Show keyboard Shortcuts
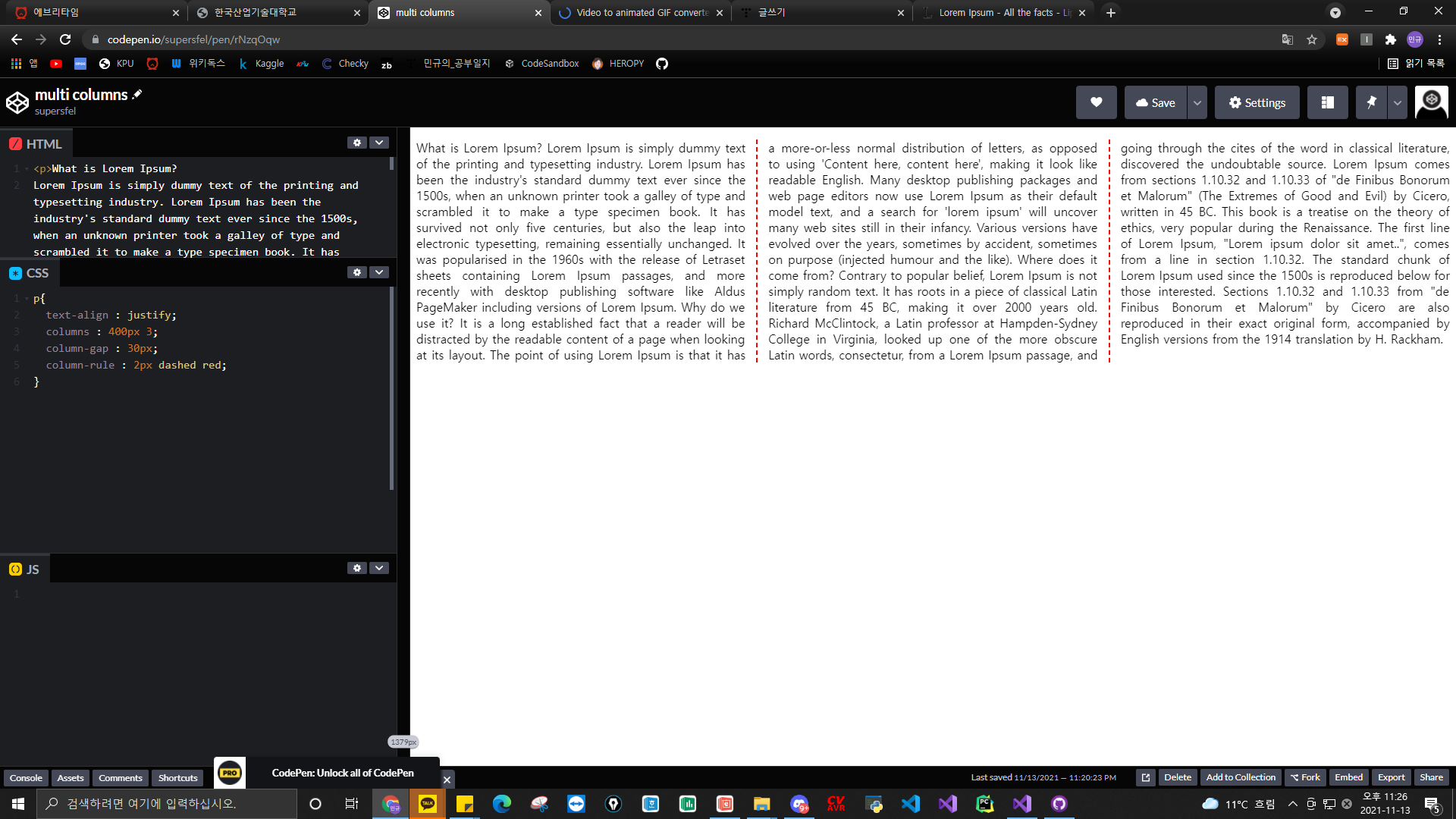This screenshot has height=819, width=1456. coord(177,778)
